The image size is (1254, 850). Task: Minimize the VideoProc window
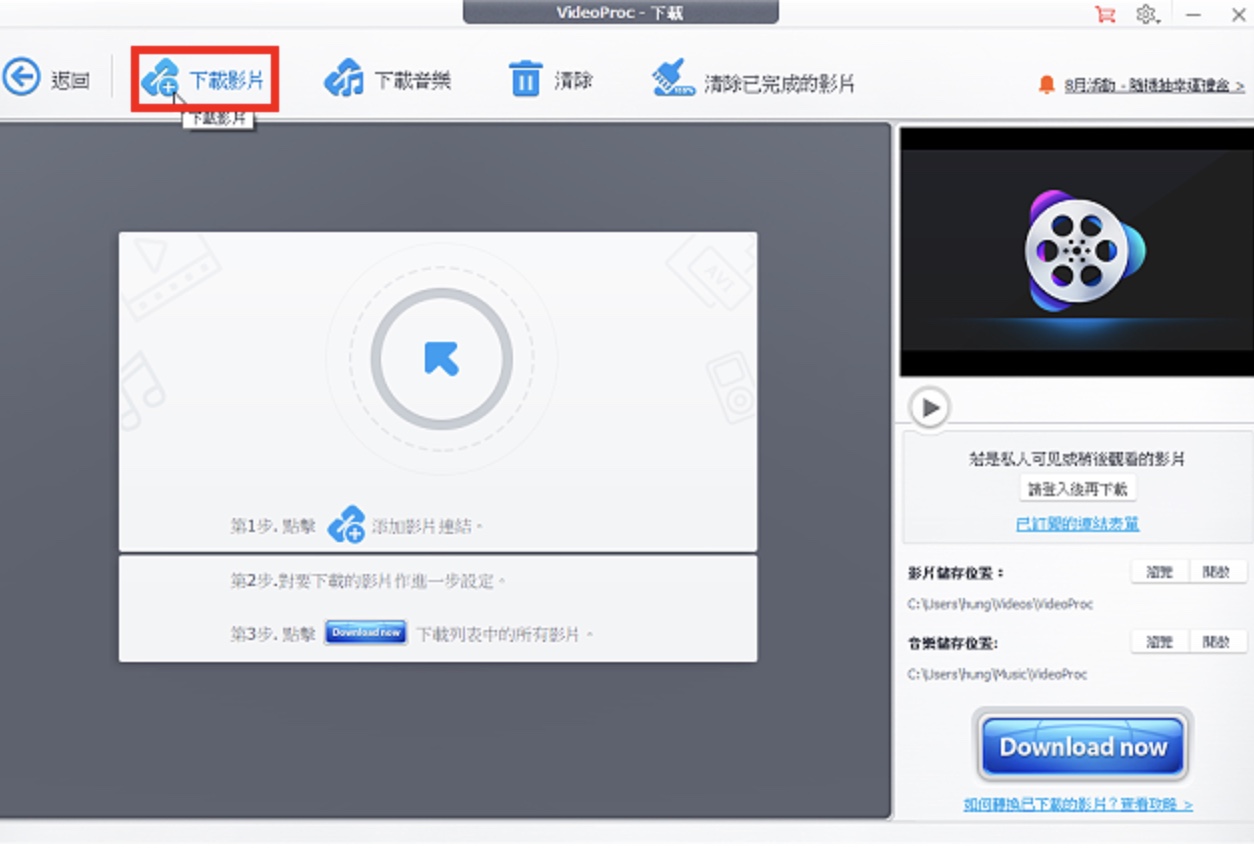1194,14
